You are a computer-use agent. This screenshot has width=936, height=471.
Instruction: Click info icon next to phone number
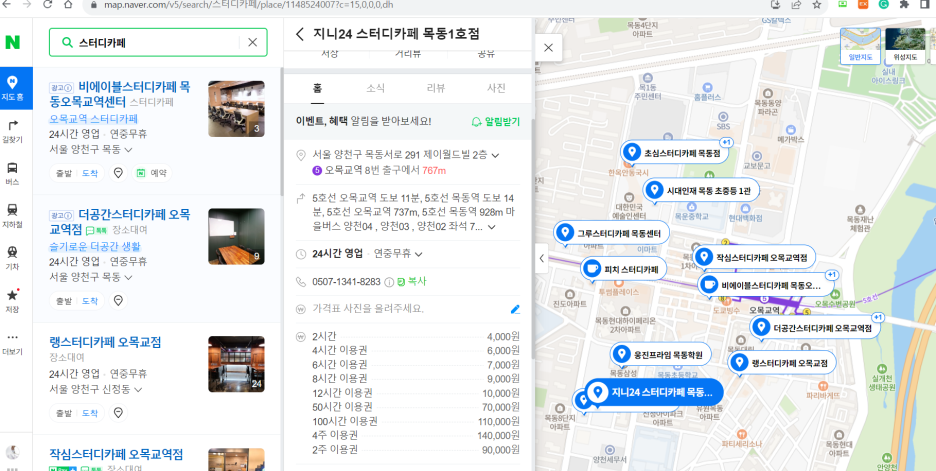[389, 282]
